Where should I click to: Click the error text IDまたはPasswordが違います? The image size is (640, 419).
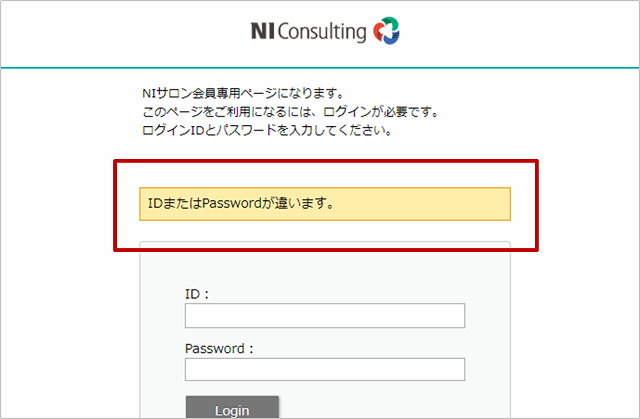(x=241, y=203)
